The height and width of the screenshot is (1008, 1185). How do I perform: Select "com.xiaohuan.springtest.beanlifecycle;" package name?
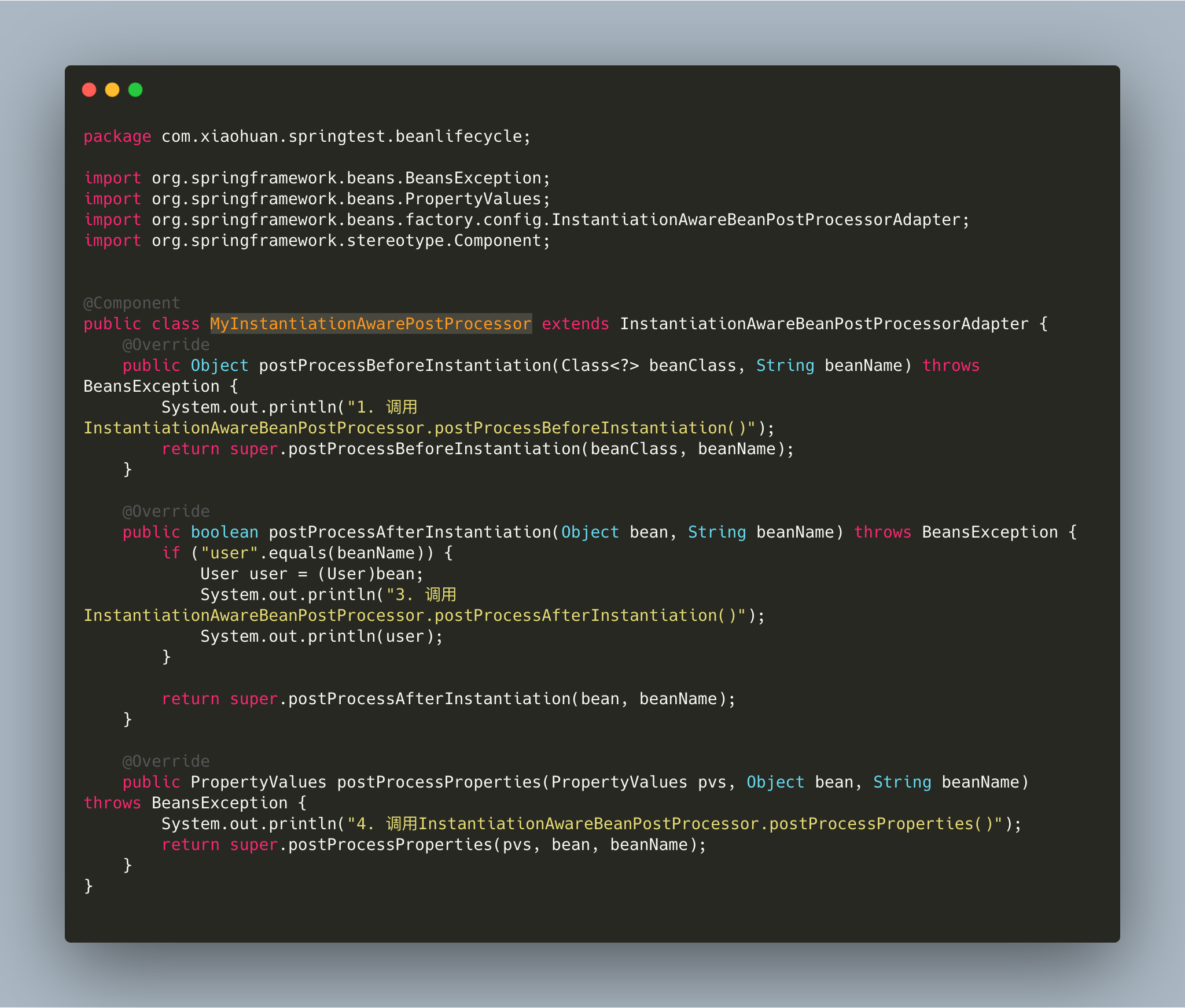click(x=346, y=137)
